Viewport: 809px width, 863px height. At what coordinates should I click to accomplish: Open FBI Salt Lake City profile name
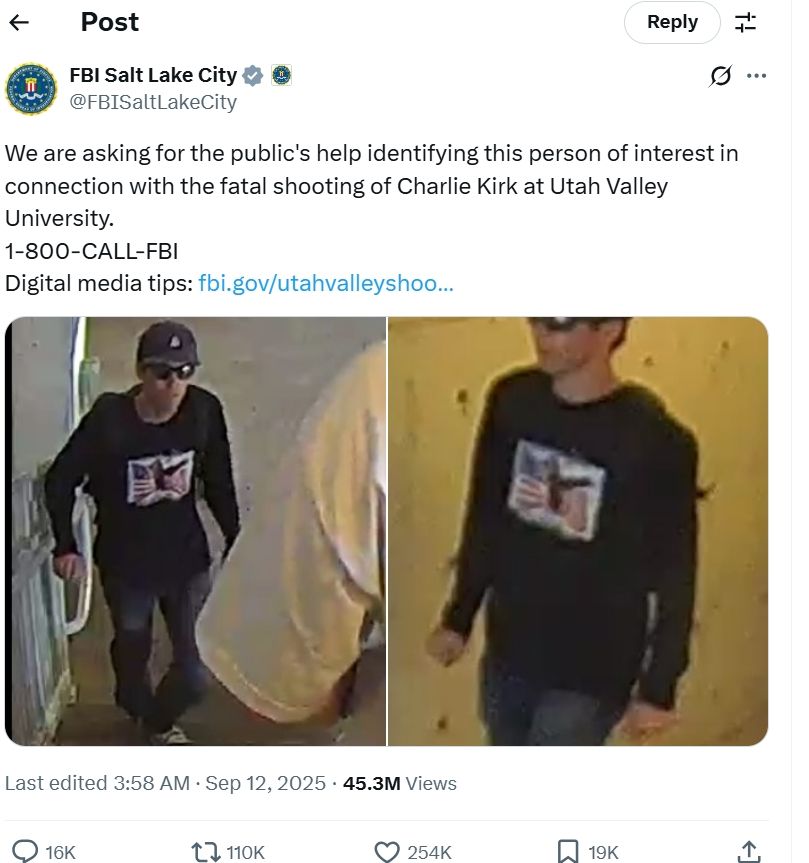[153, 75]
